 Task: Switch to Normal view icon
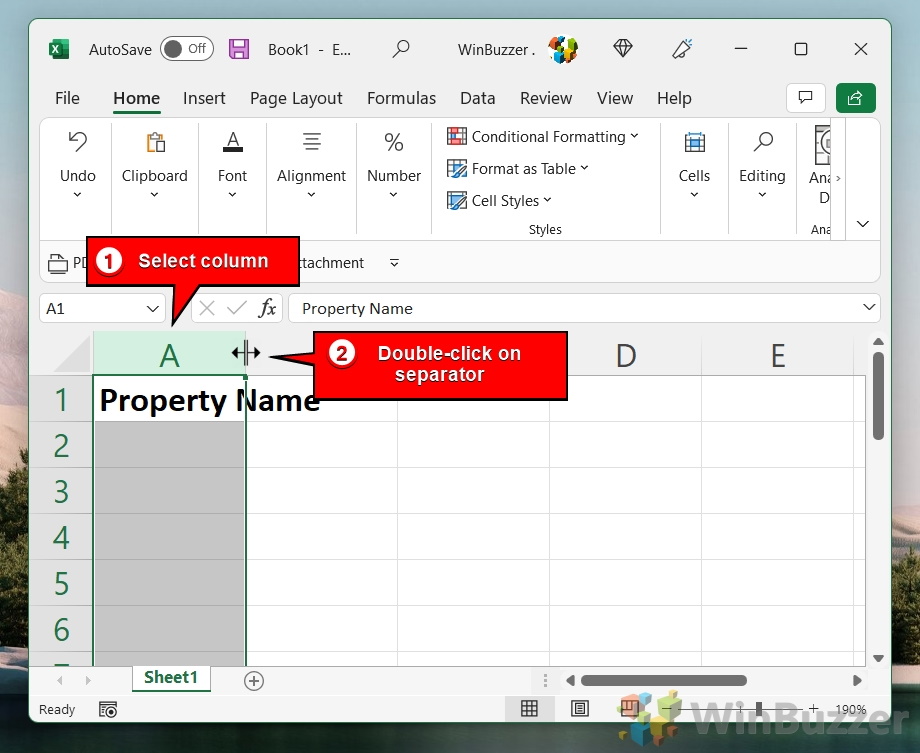coord(529,709)
